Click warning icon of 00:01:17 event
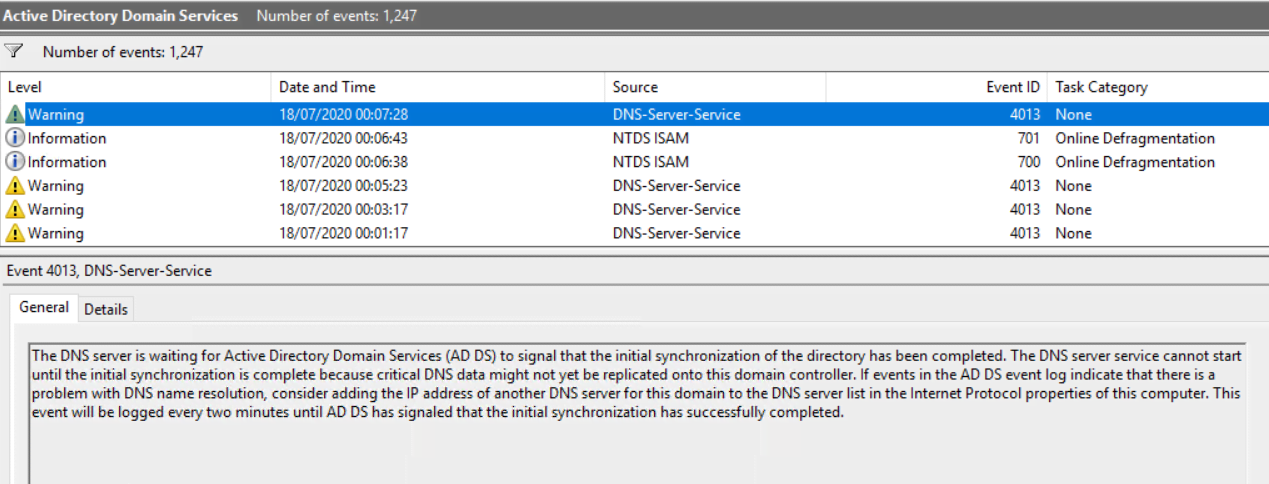This screenshot has height=484, width=1269. (x=15, y=233)
